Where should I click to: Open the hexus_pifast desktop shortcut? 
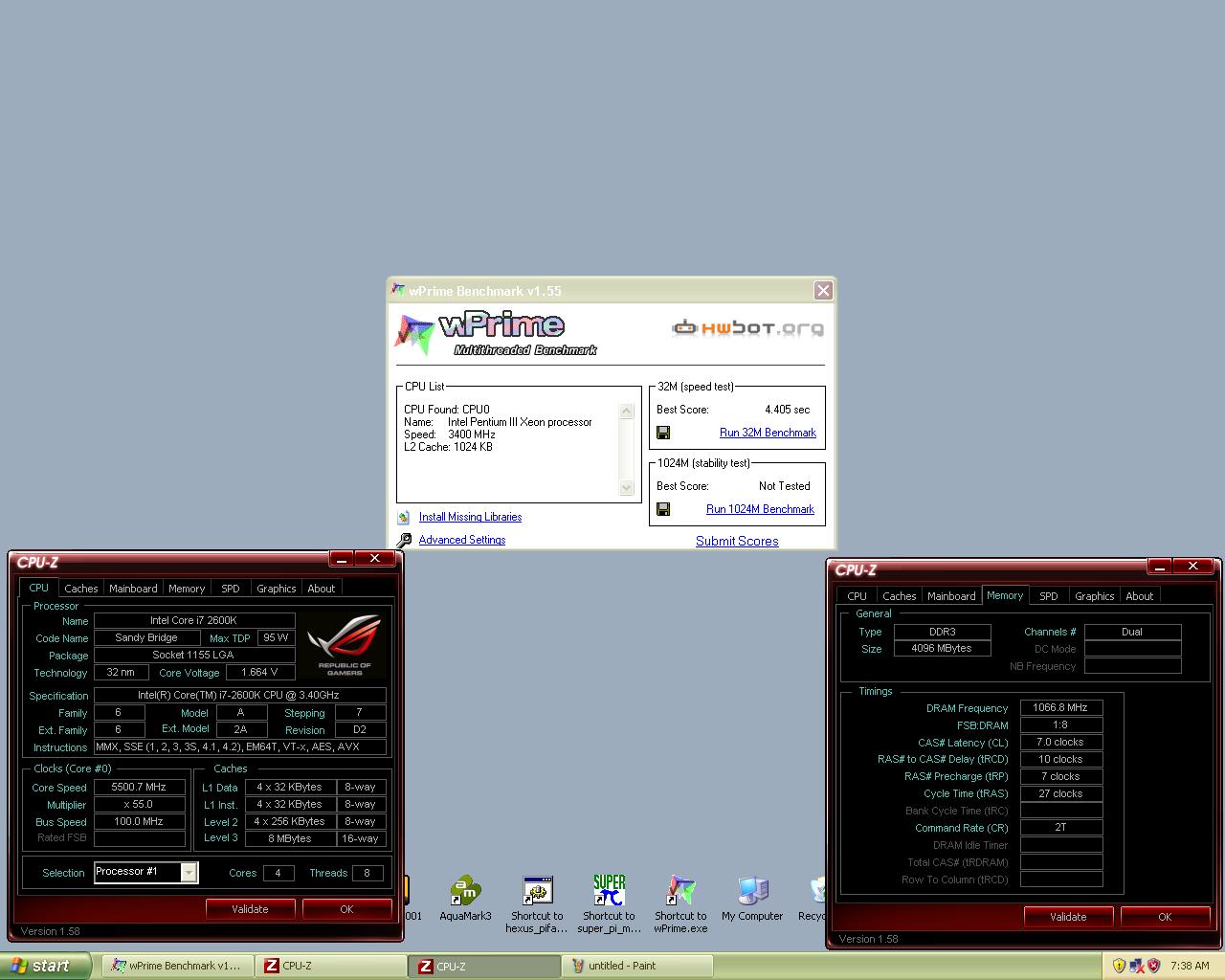[537, 892]
